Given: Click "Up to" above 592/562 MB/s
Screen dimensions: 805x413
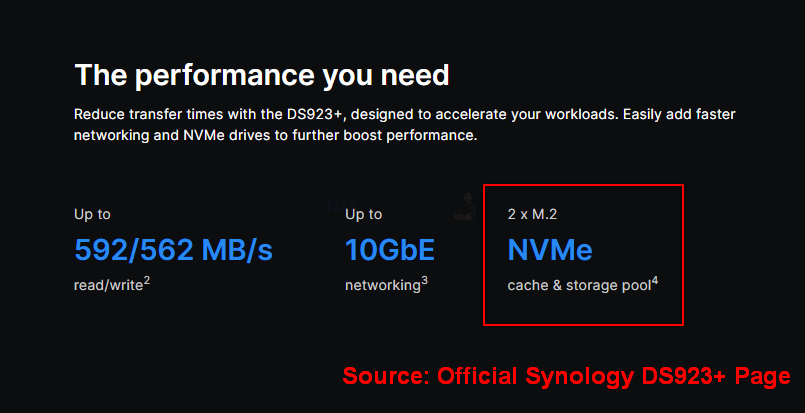Looking at the screenshot, I should [92, 214].
